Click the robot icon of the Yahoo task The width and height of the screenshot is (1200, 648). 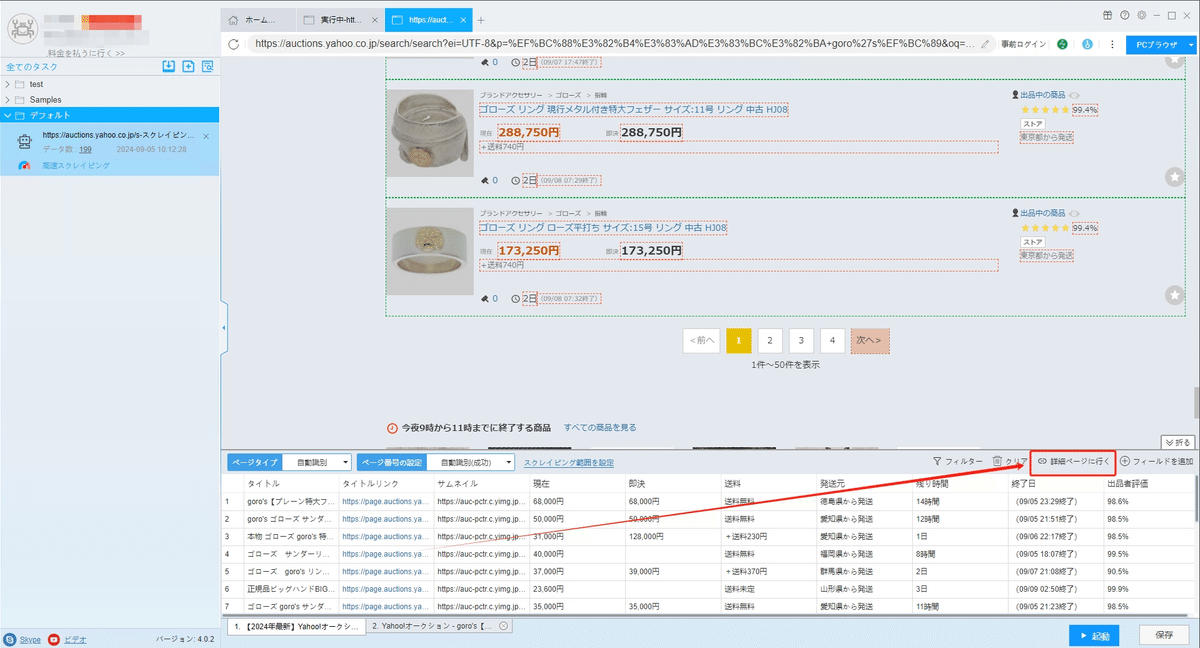[25, 142]
